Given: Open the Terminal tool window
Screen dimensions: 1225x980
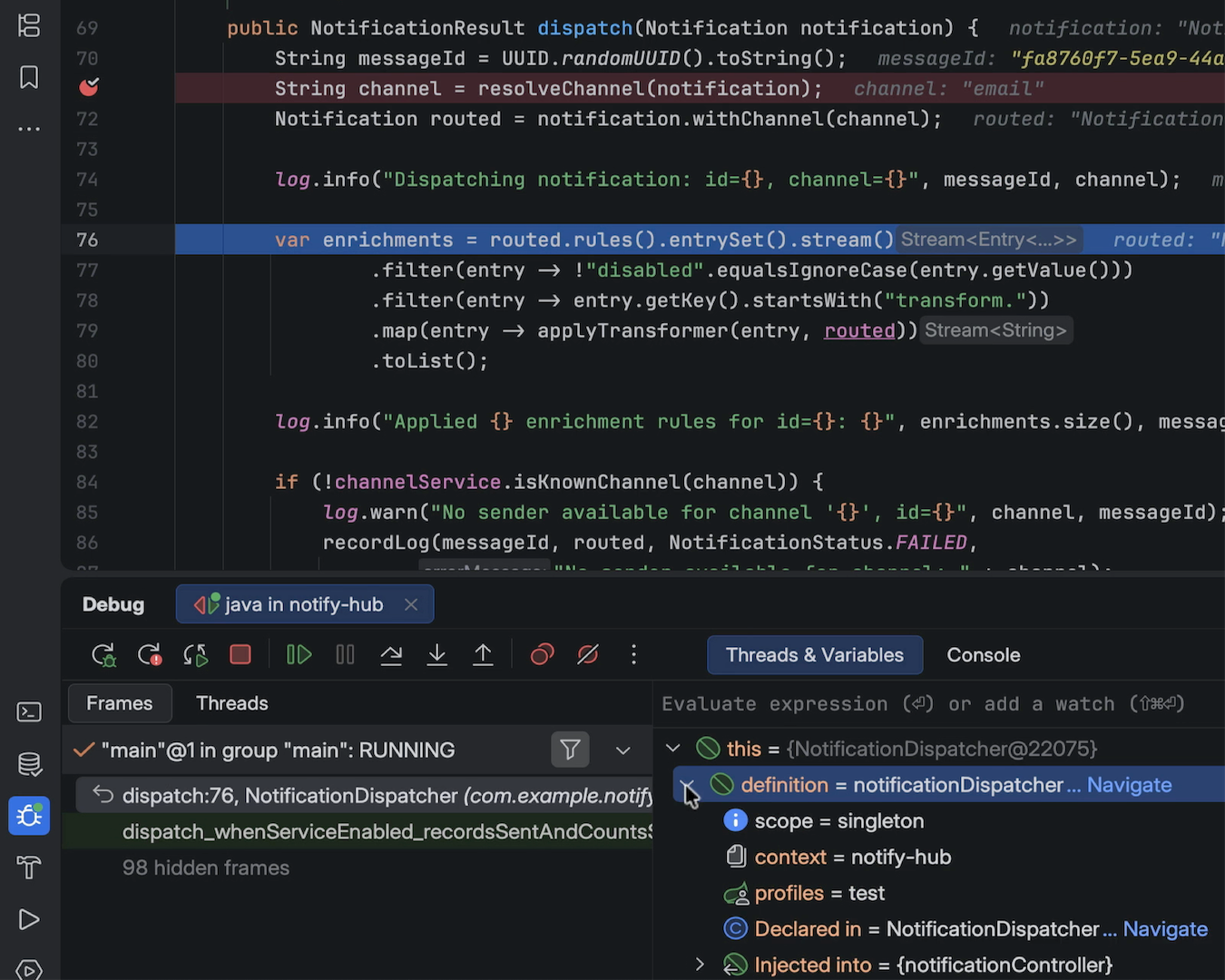Looking at the screenshot, I should (29, 712).
